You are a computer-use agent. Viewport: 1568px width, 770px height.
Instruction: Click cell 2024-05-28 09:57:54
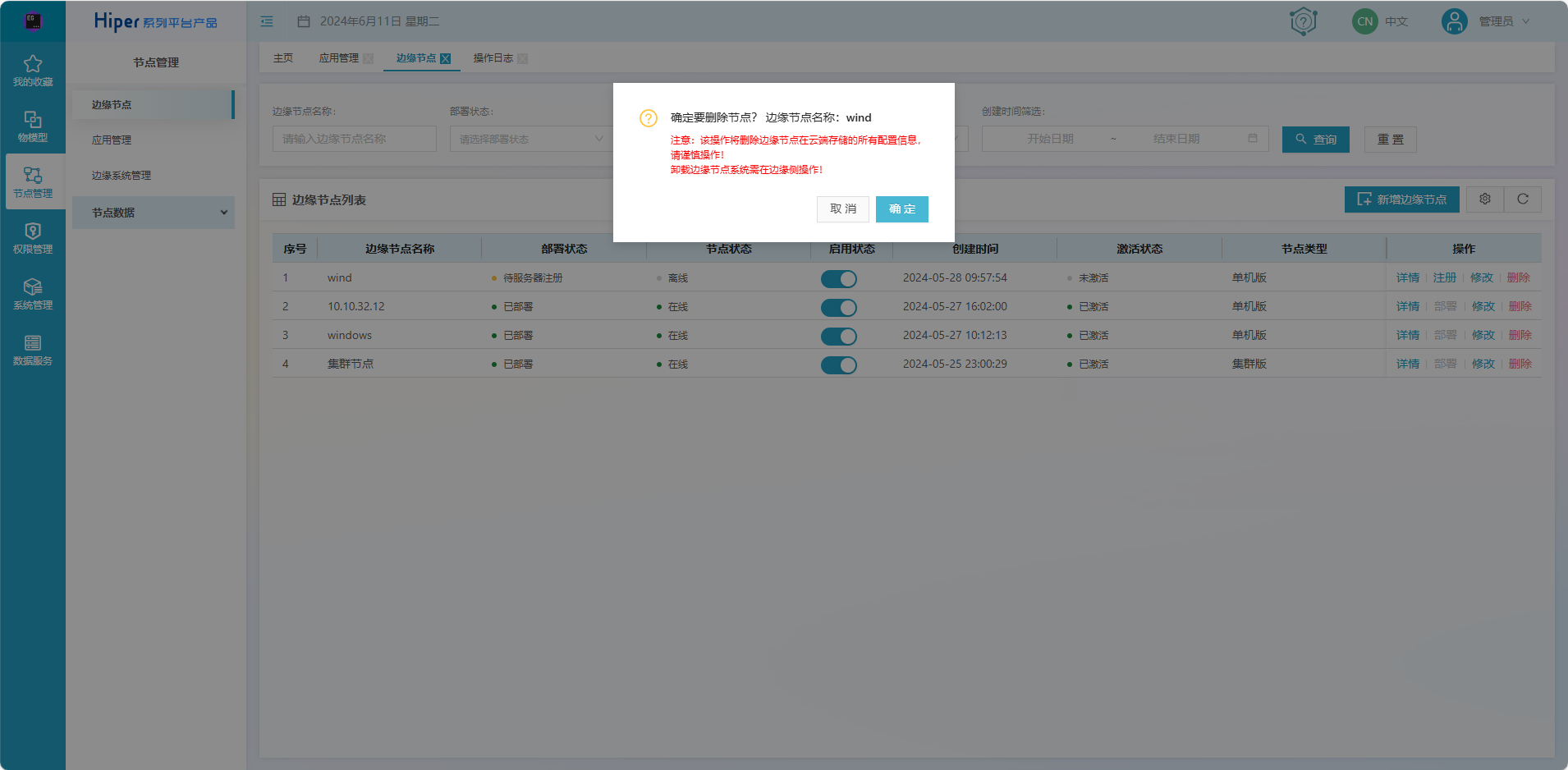click(955, 278)
